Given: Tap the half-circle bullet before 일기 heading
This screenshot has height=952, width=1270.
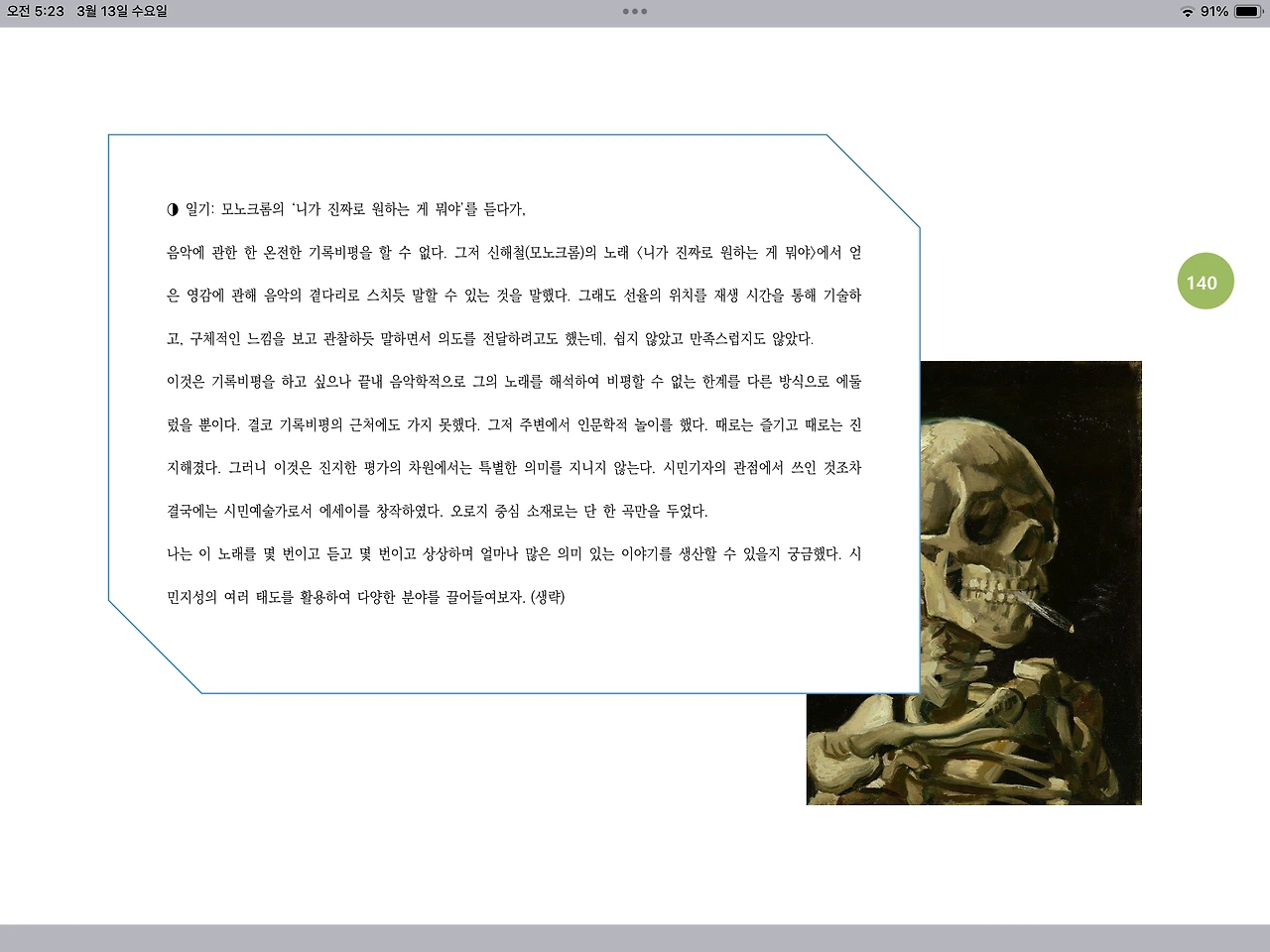Looking at the screenshot, I should coord(173,209).
